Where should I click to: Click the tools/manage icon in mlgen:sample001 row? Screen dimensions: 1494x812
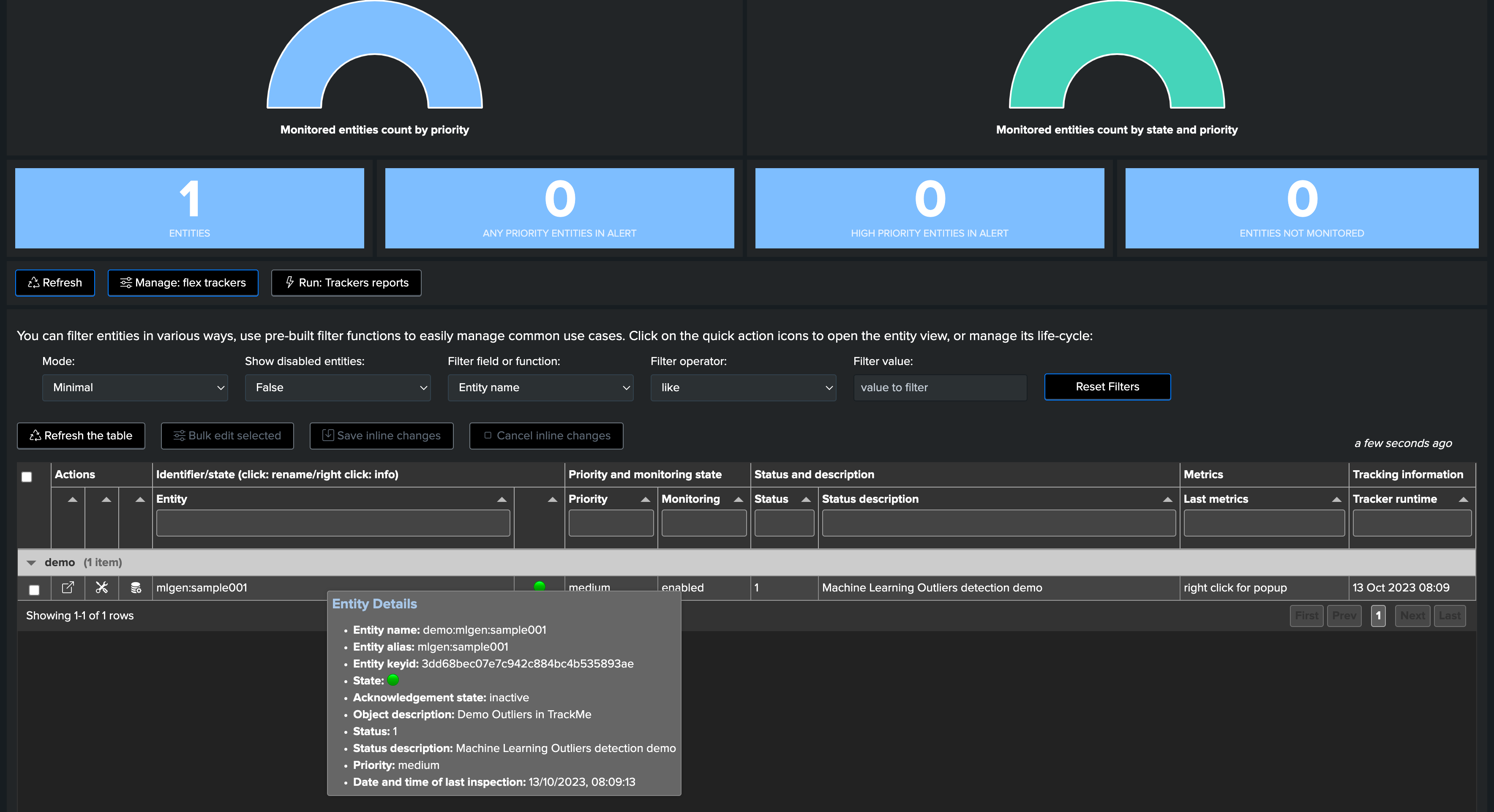tap(101, 588)
